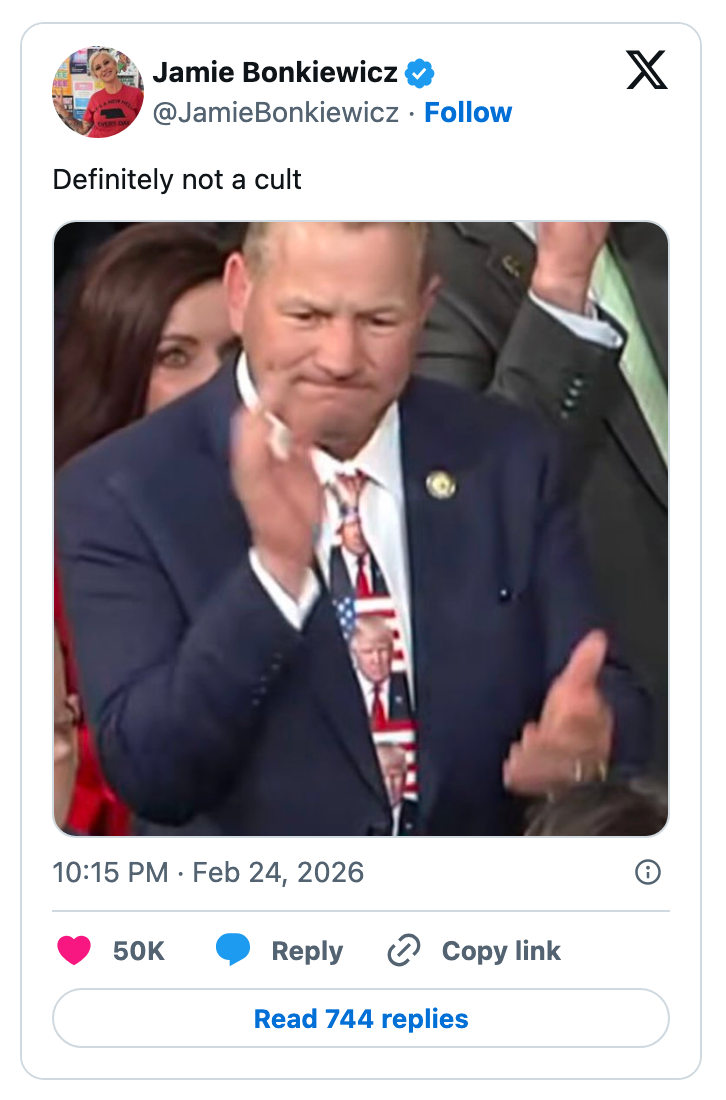The height and width of the screenshot is (1100, 726).
Task: Click the chain link copy icon
Action: click(404, 950)
